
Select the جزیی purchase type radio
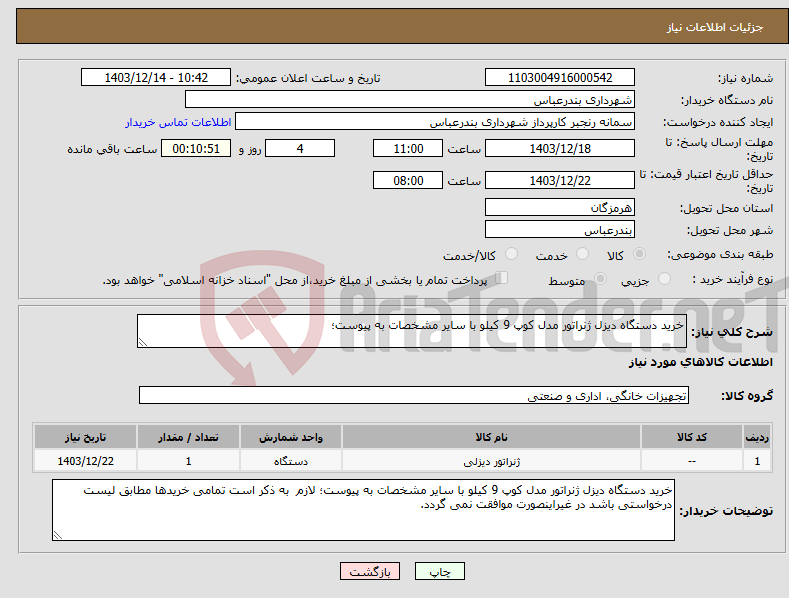[664, 278]
